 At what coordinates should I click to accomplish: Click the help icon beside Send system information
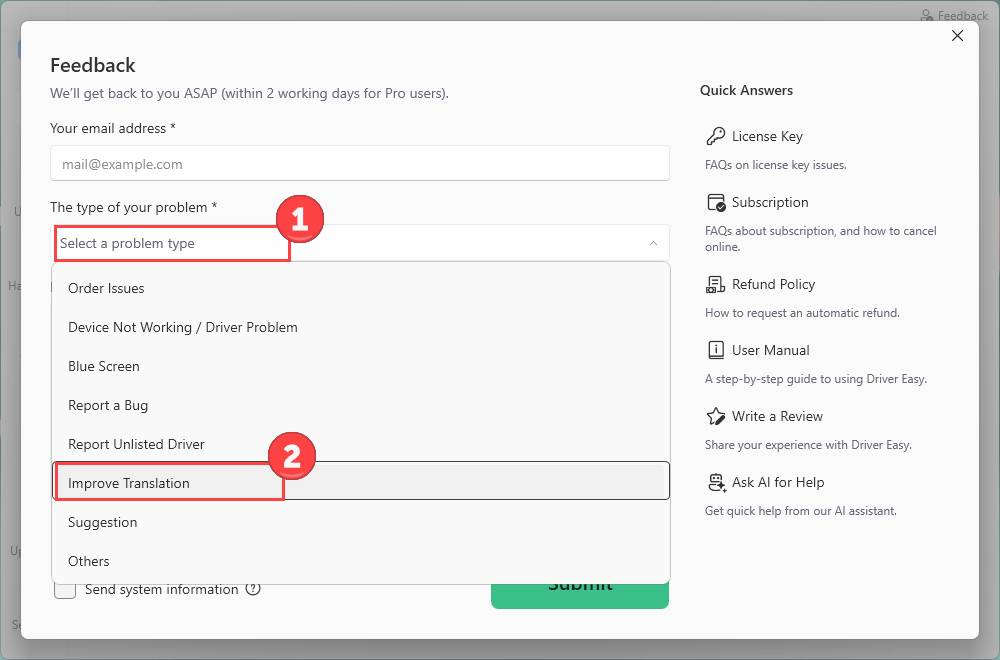click(x=253, y=589)
